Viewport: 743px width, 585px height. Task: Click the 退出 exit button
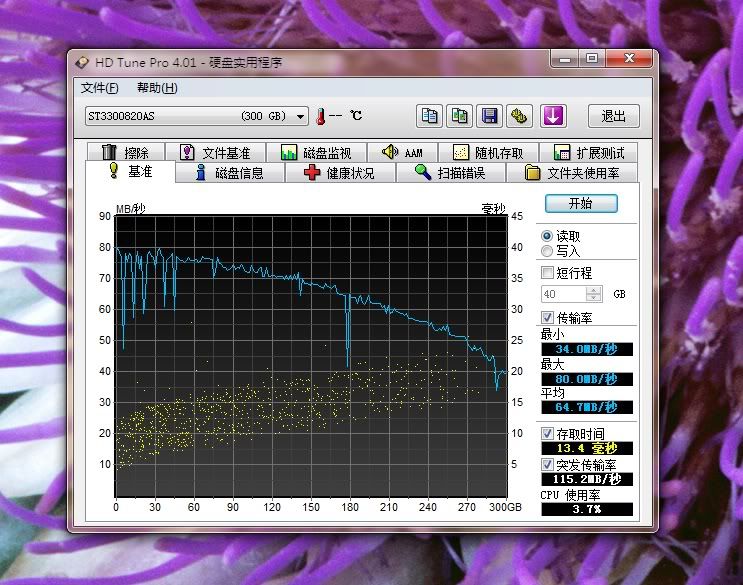coord(613,116)
